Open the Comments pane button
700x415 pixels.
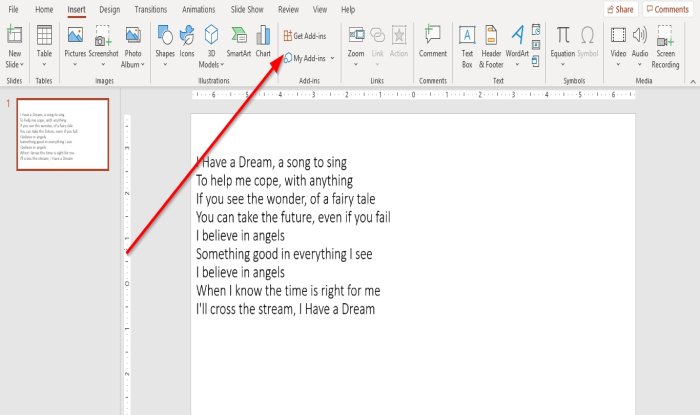[x=668, y=9]
